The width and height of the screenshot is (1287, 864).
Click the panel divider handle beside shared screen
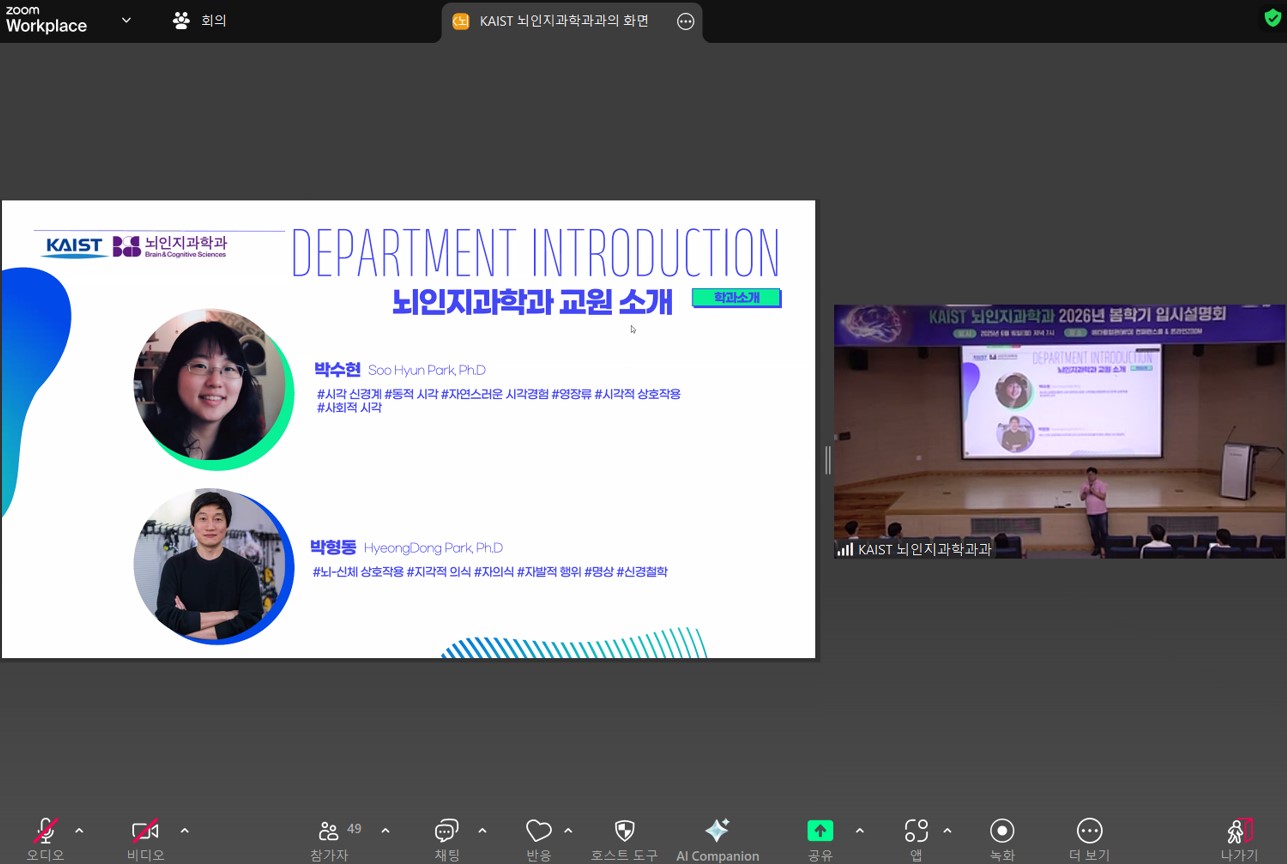[x=827, y=460]
